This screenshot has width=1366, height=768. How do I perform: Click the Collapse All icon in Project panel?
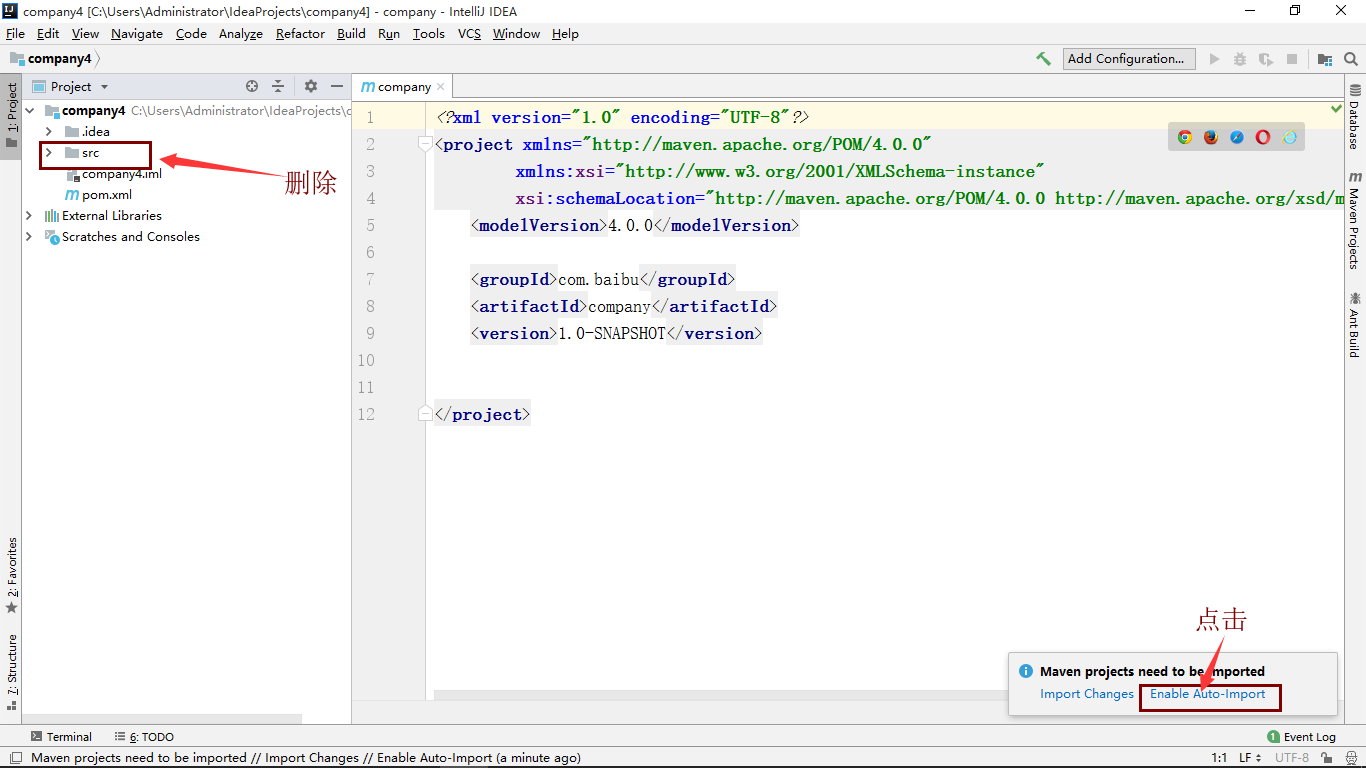[x=278, y=87]
